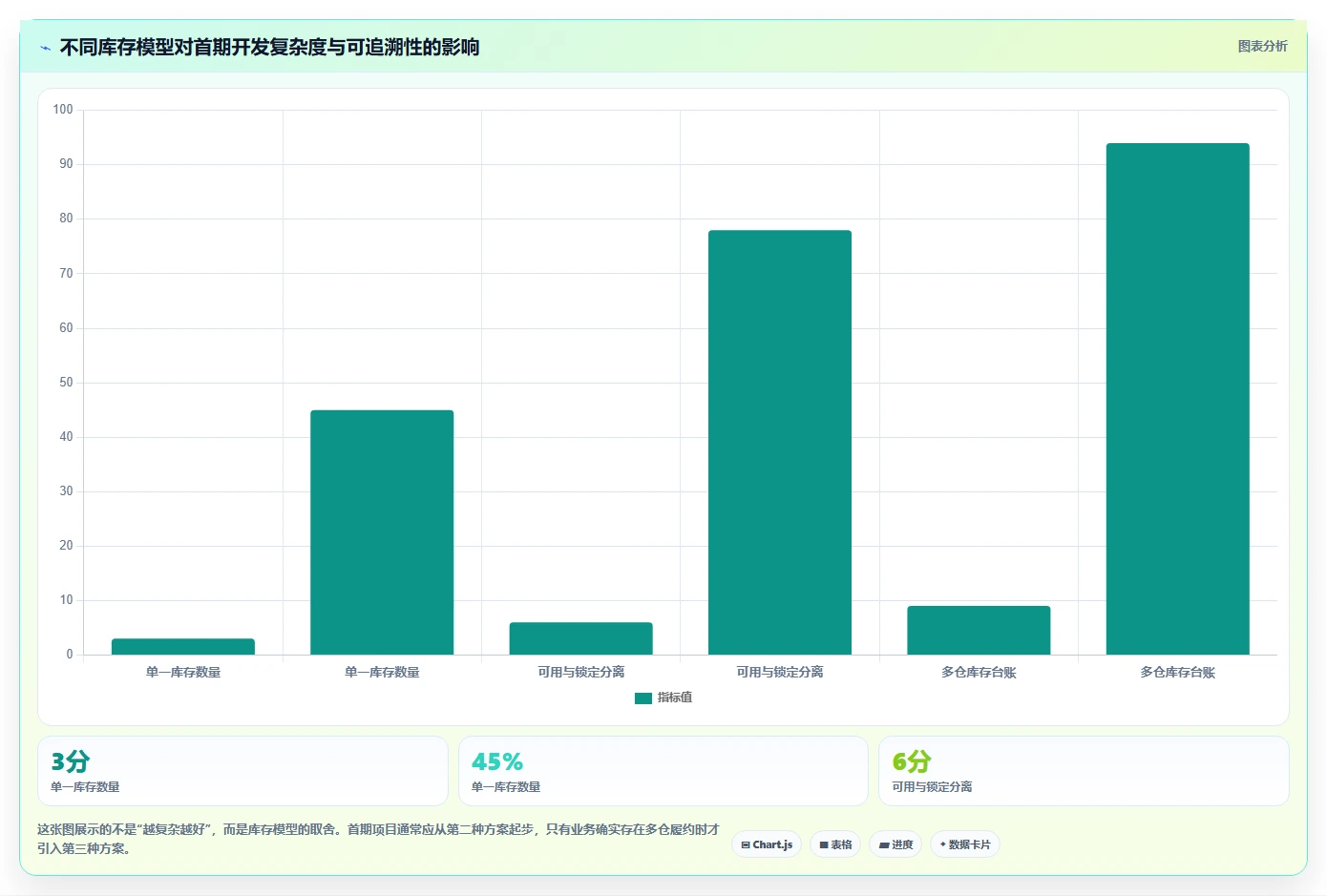Select the 表格 tag
Viewport: 1327px width, 896px height.
coord(835,844)
